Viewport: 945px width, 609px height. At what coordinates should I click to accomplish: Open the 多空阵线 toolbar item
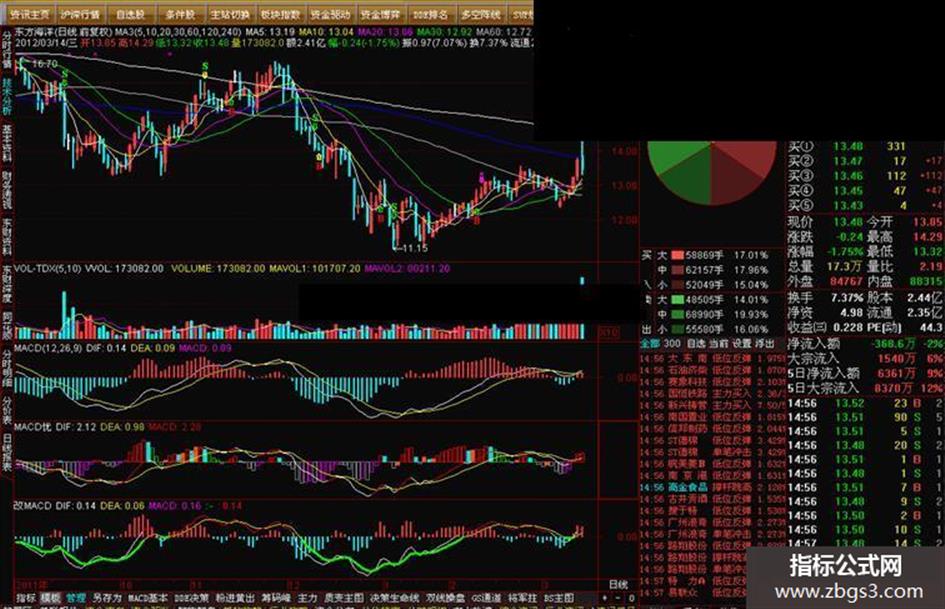pyautogui.click(x=480, y=14)
